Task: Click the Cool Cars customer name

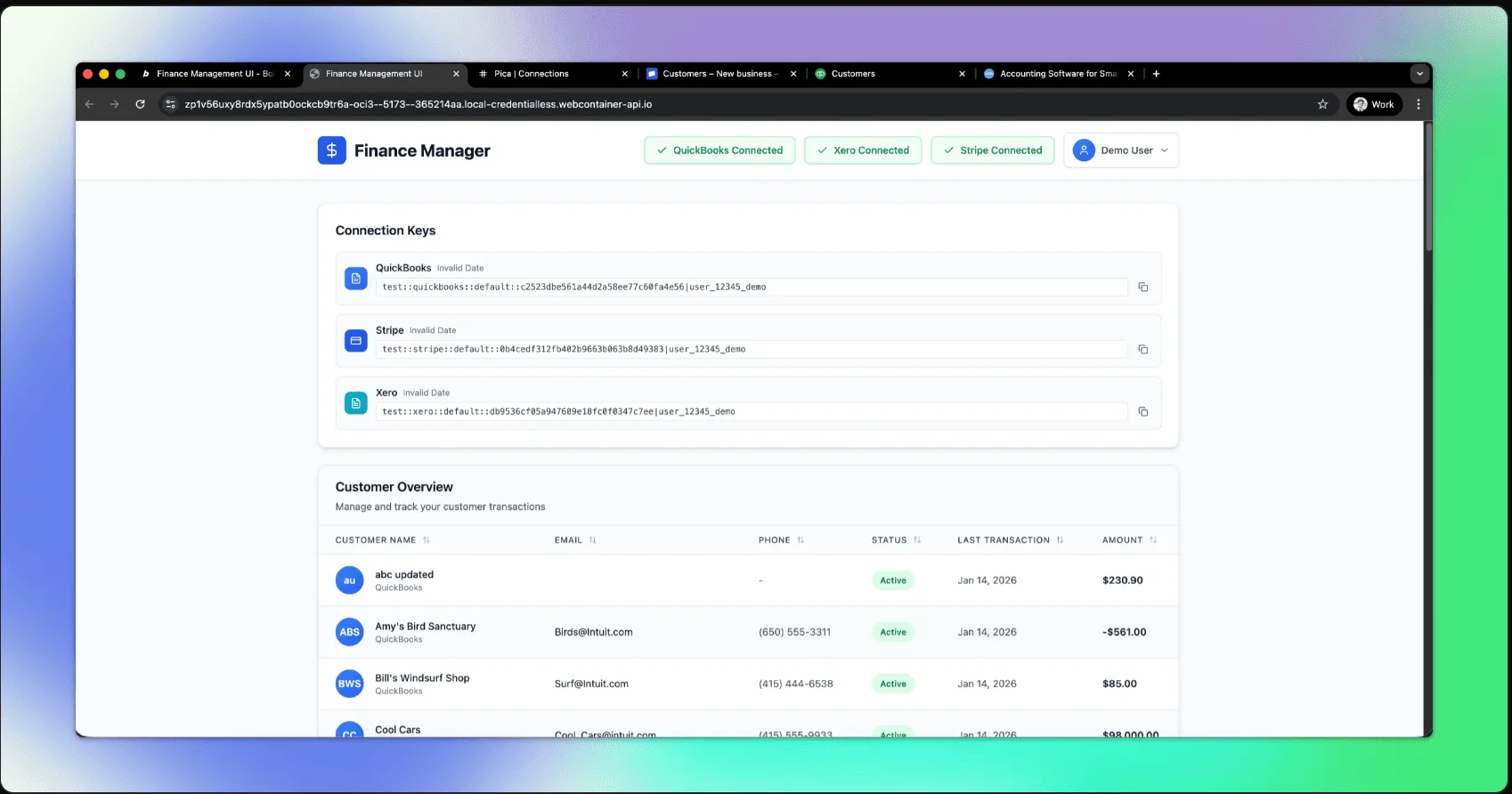Action: 397,730
